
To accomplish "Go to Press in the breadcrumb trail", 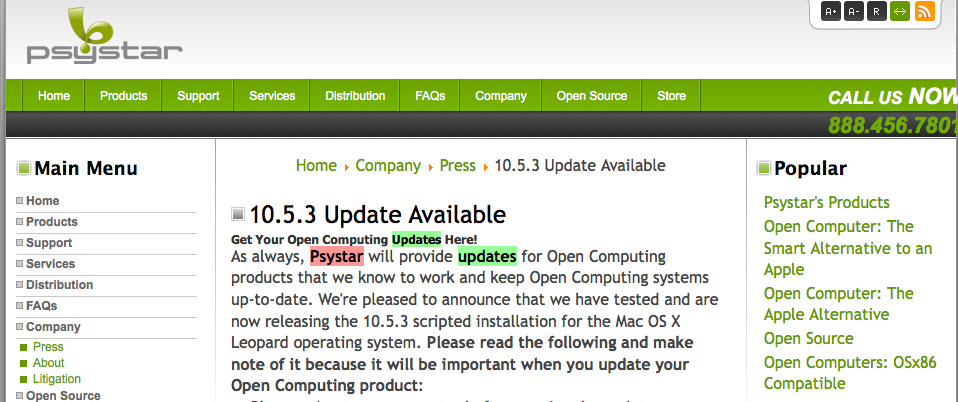I will pos(458,166).
